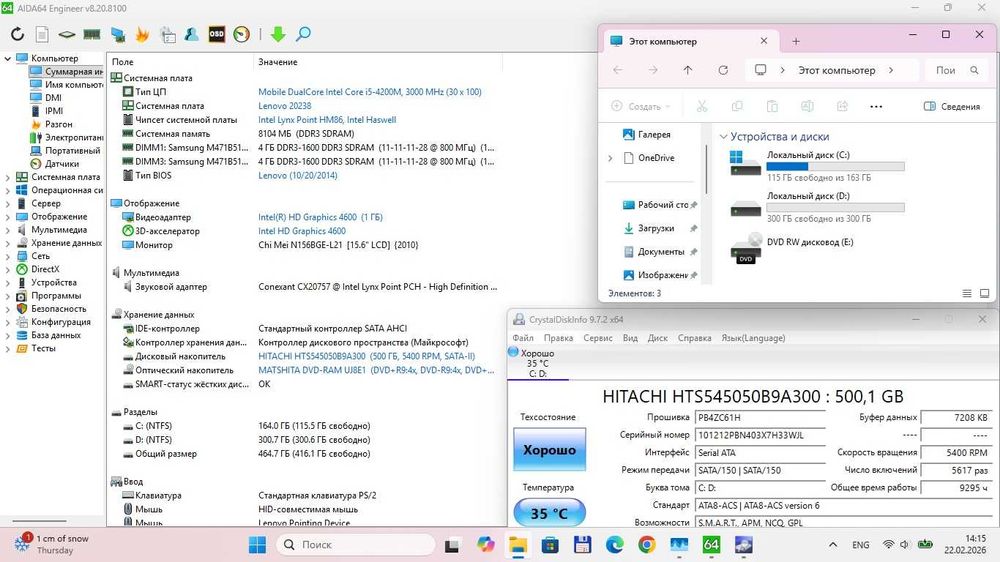Launch the flame stability test icon

(x=142, y=34)
